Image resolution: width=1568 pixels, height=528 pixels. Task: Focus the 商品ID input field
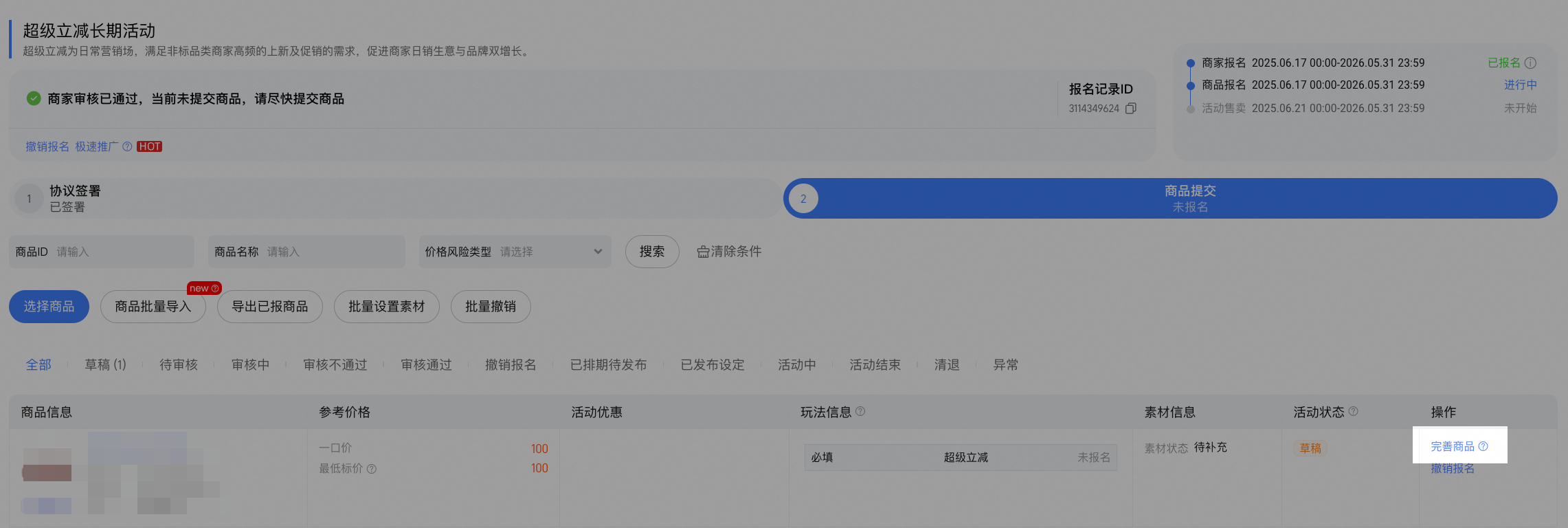click(102, 252)
